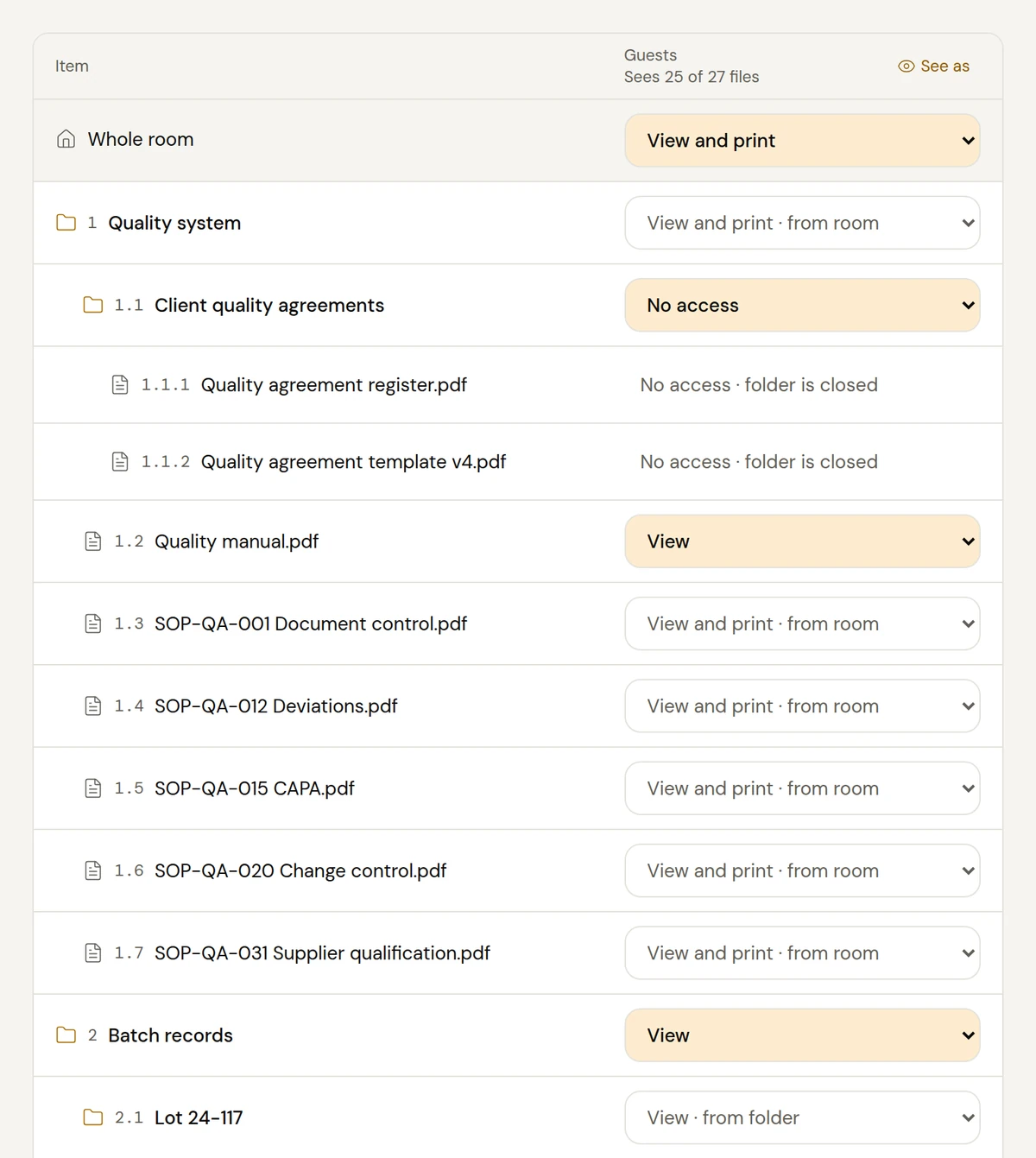Click the Lot 24-117 folder icon

(93, 1117)
